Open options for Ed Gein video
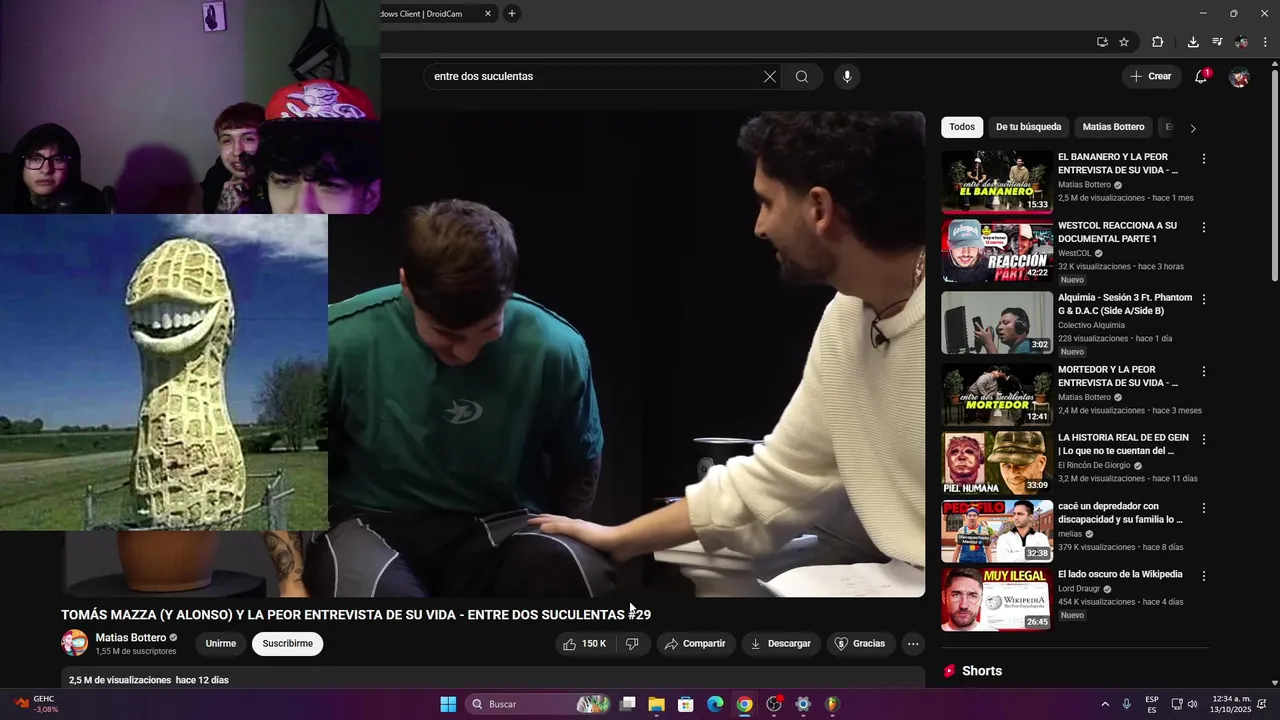Viewport: 1280px width, 720px height. click(x=1204, y=439)
